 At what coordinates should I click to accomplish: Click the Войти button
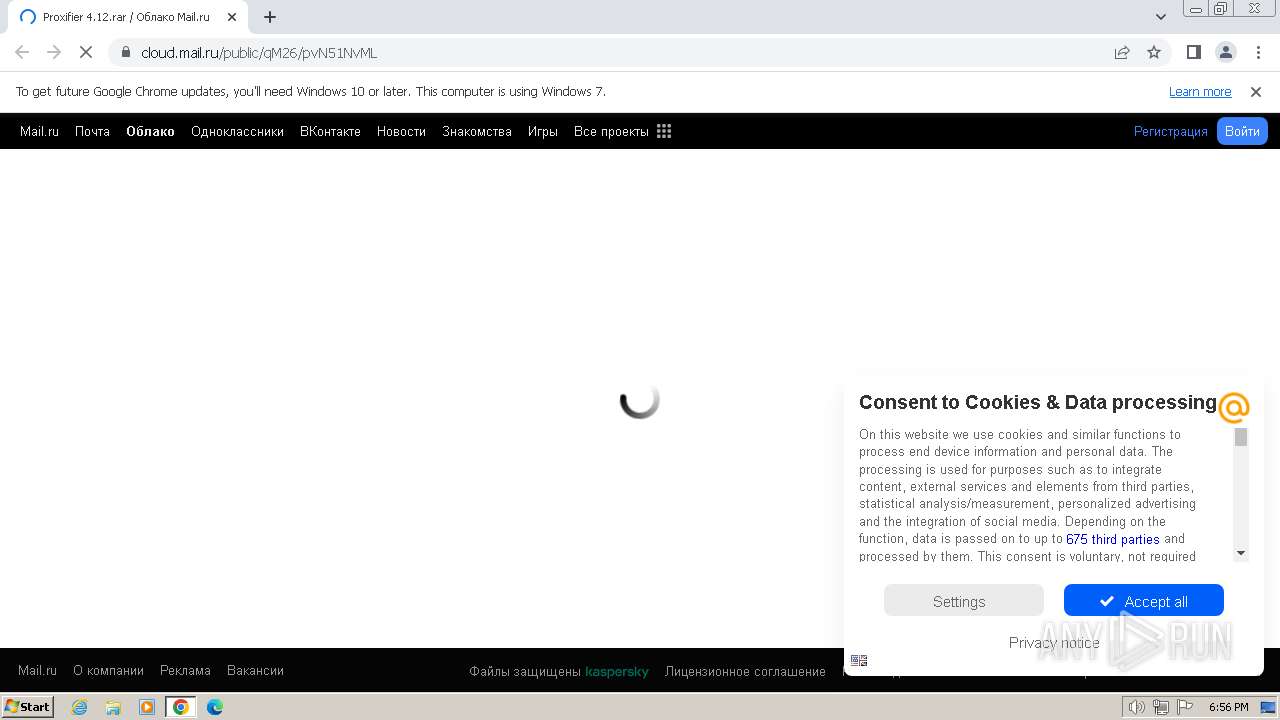[x=1242, y=131]
